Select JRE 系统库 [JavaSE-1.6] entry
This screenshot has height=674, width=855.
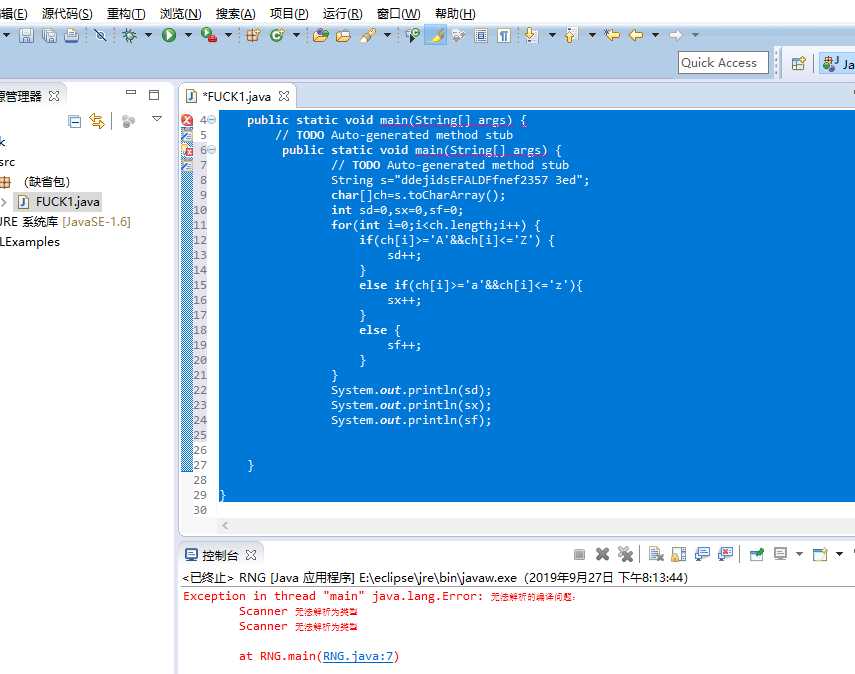[x=65, y=222]
